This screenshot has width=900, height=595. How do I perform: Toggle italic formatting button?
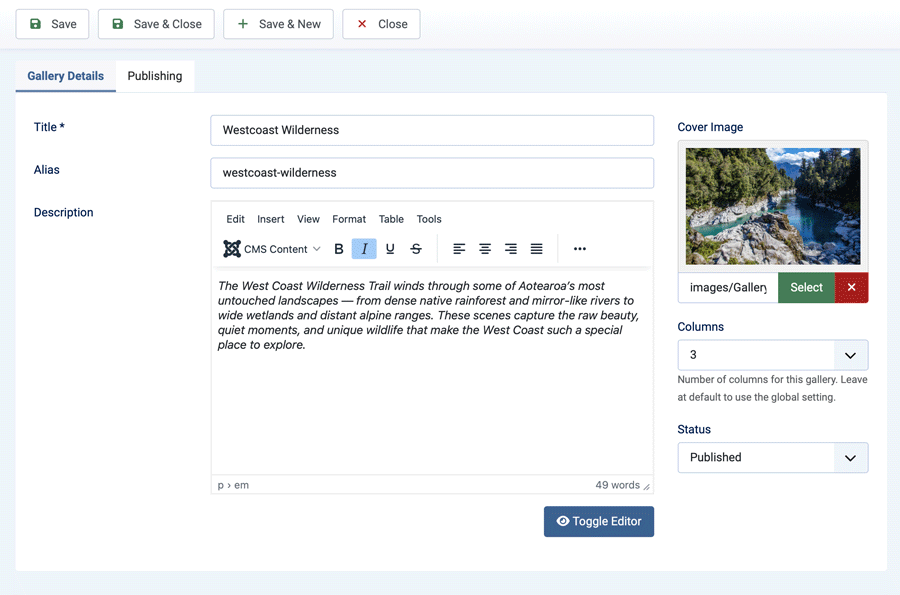(364, 249)
